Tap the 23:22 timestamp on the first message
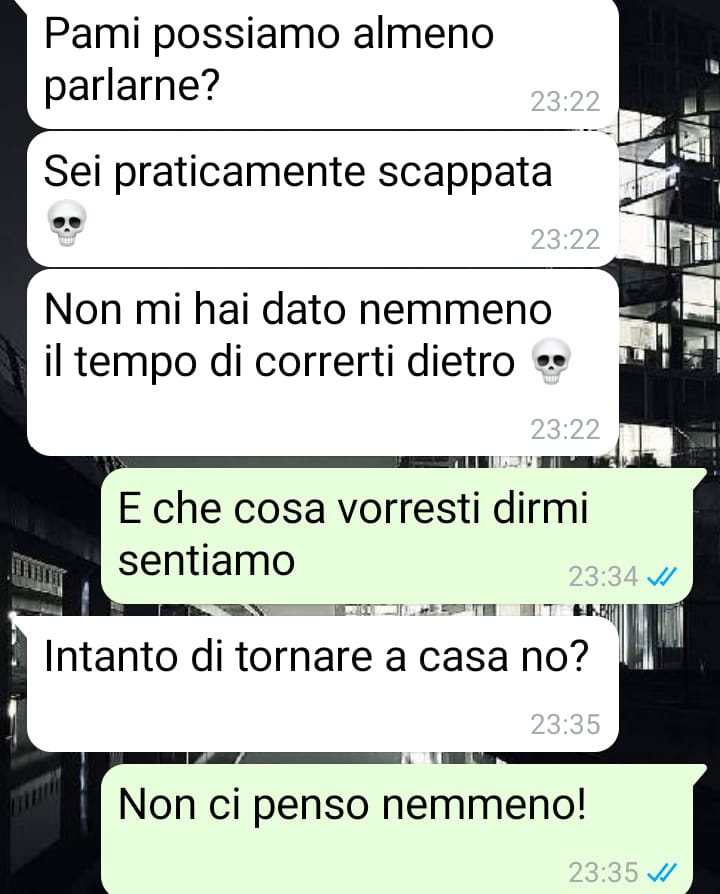720x894 pixels. pyautogui.click(x=565, y=102)
